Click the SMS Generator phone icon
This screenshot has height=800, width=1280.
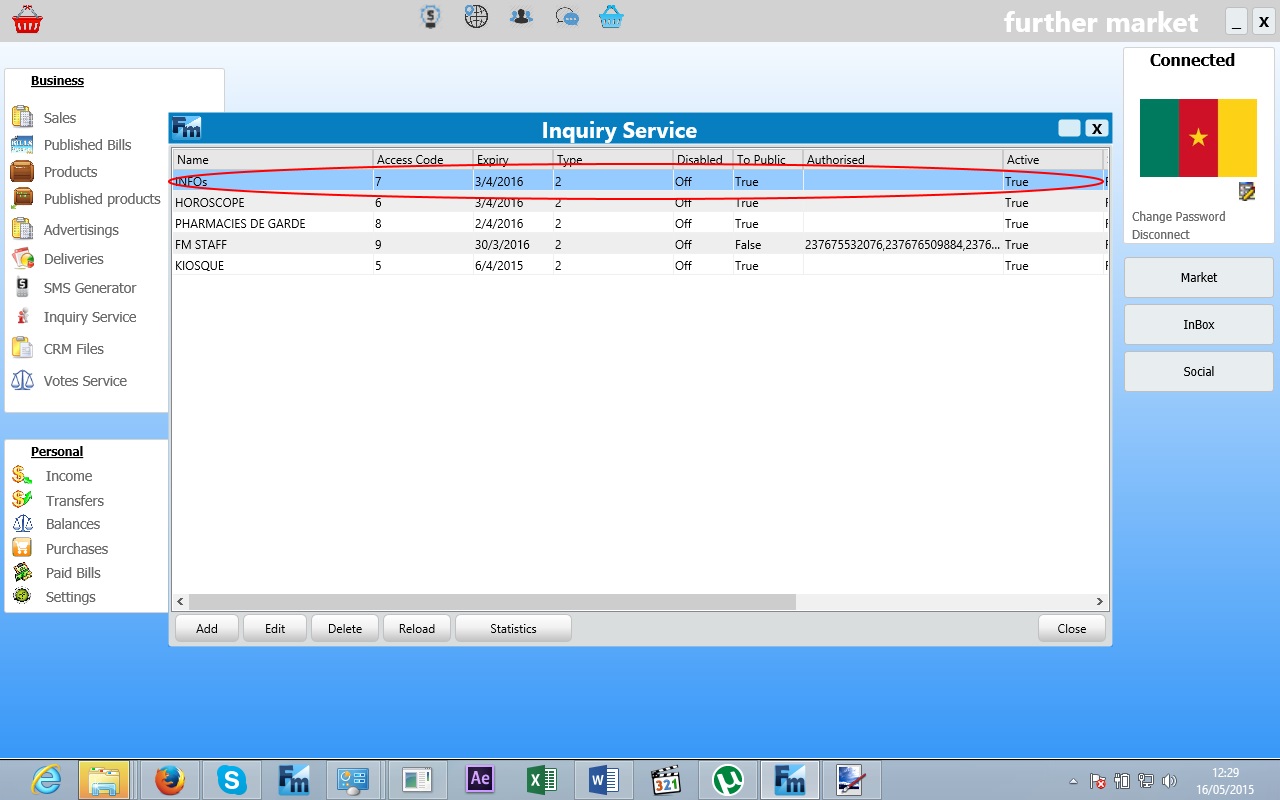tap(22, 287)
